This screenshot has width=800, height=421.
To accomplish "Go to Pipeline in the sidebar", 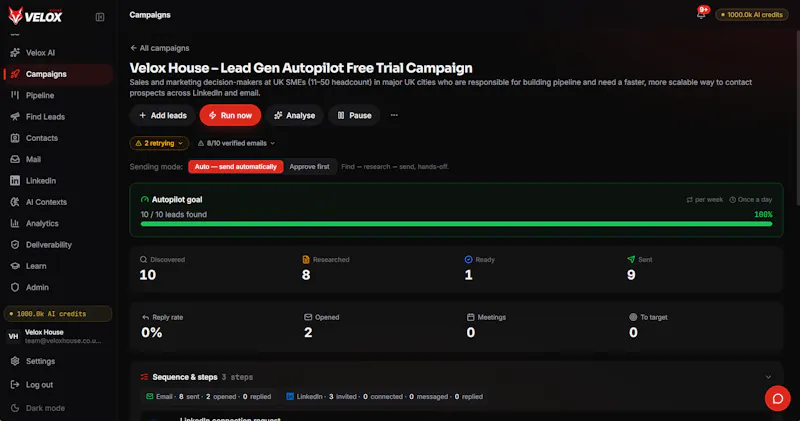I will tap(58, 95).
